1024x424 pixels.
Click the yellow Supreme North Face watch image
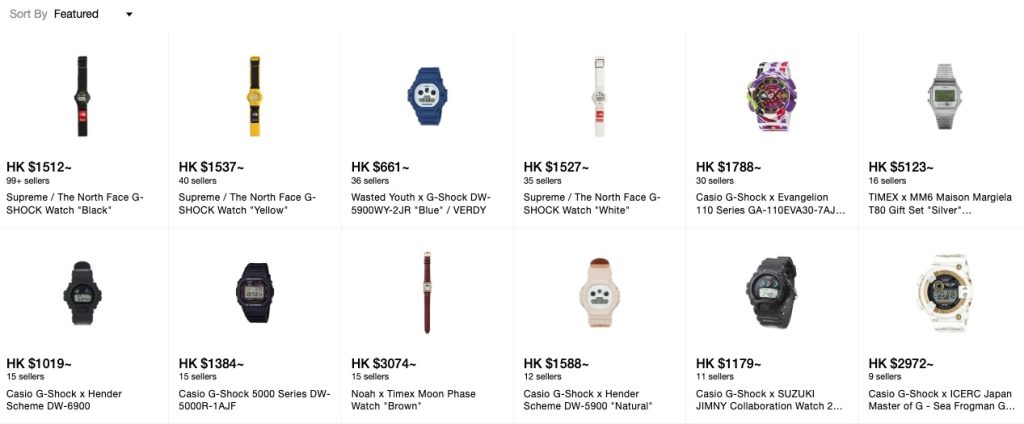tap(255, 95)
